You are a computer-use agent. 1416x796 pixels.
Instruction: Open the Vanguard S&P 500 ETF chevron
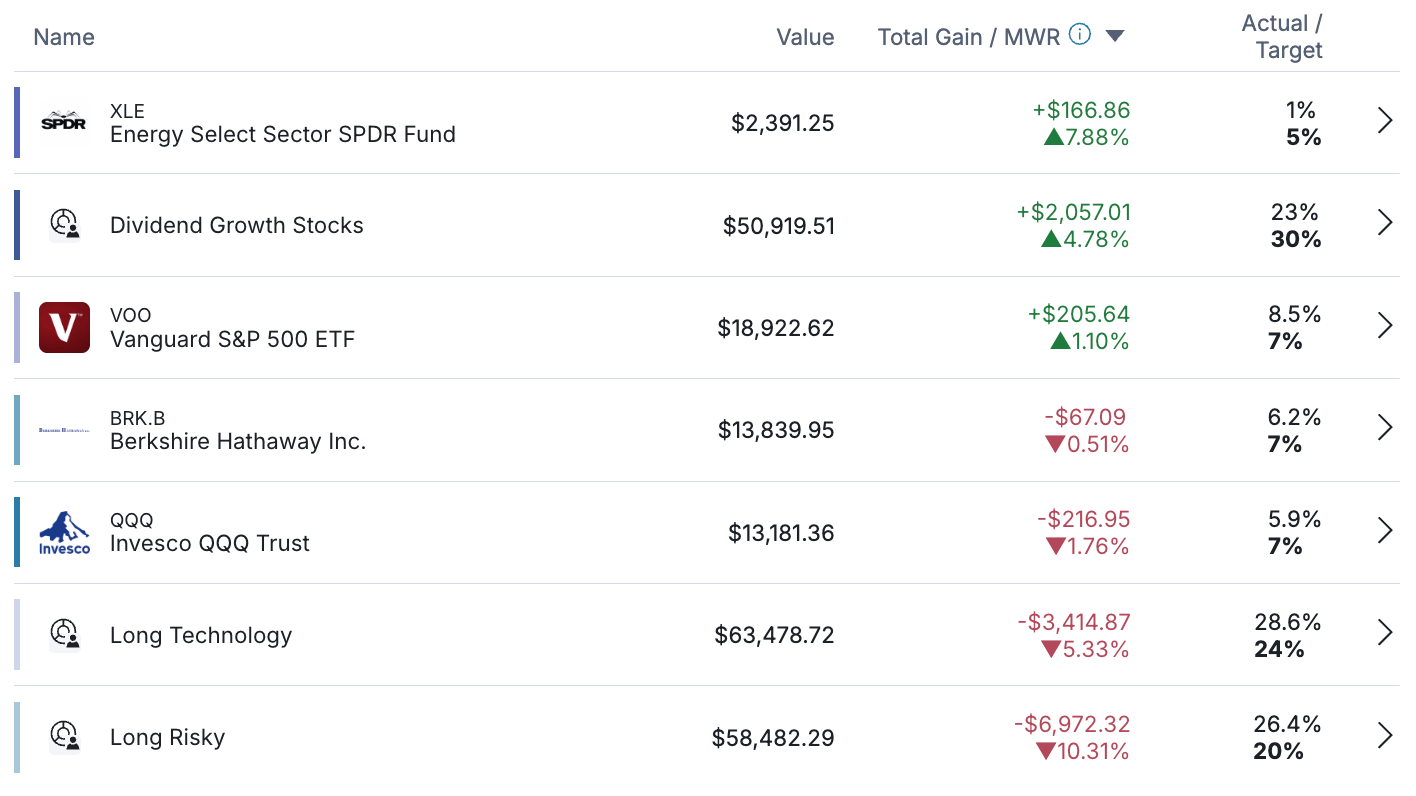[1385, 326]
